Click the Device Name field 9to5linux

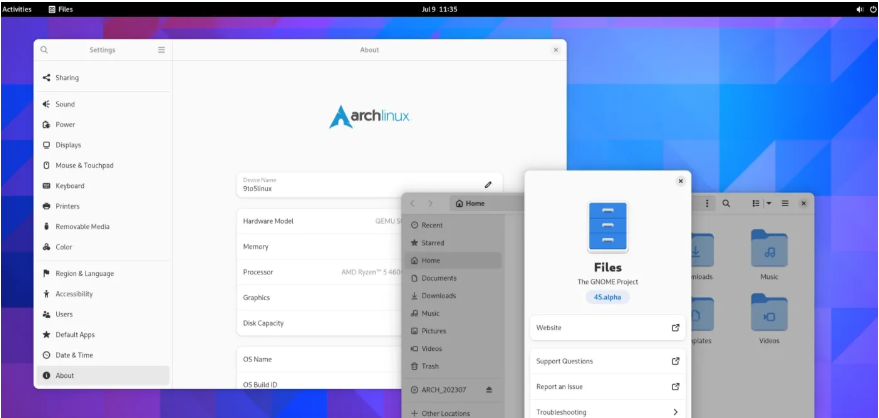[x=369, y=185]
